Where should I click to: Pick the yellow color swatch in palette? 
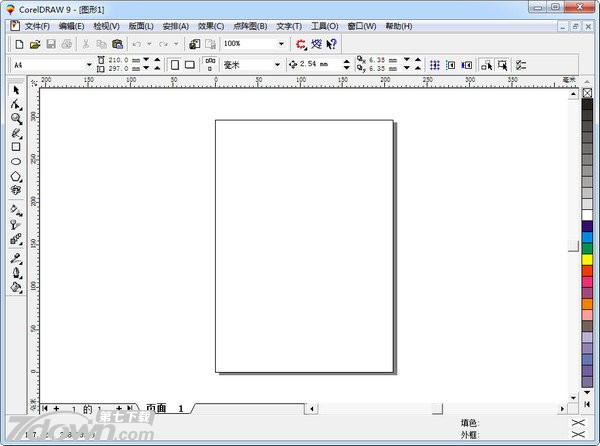pyautogui.click(x=587, y=260)
